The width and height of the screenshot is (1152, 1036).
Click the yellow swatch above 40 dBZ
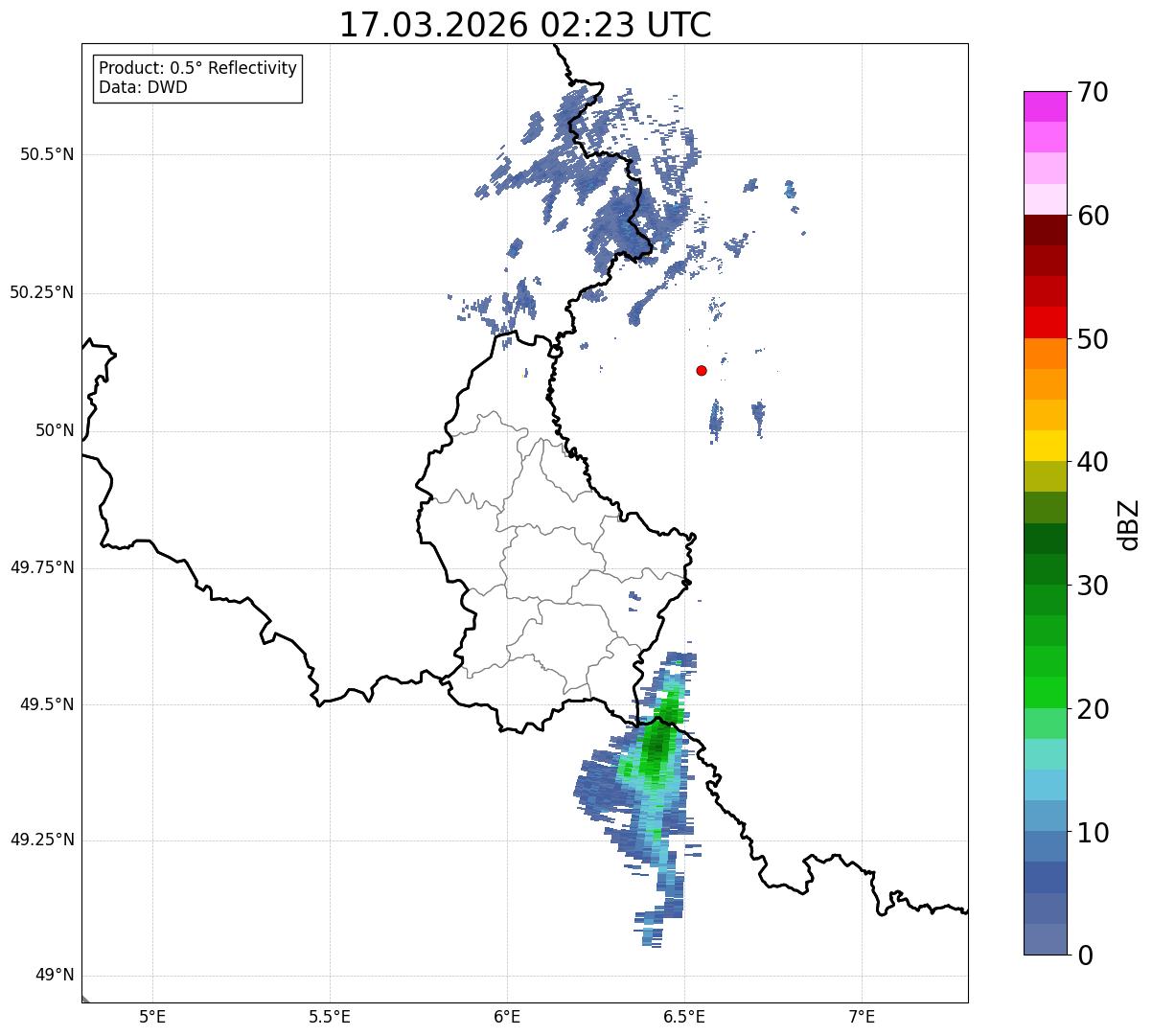(x=1046, y=446)
